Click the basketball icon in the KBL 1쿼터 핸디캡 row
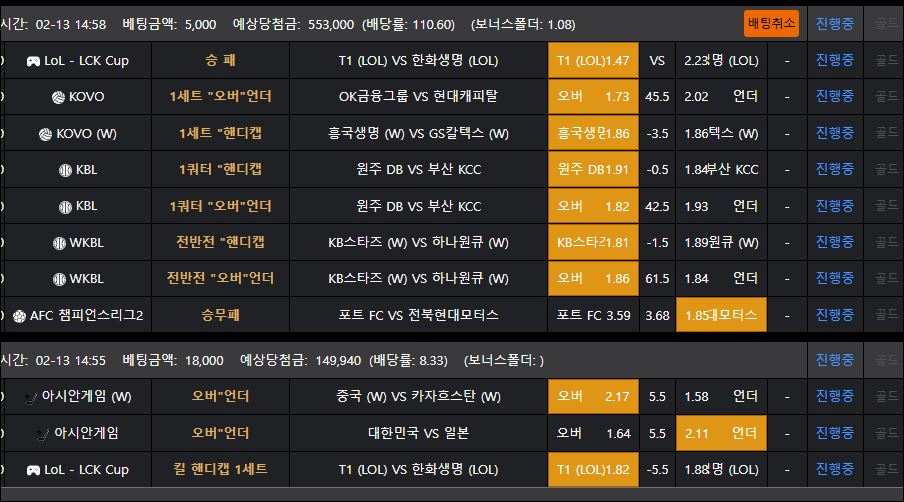This screenshot has height=502, width=904. [65, 170]
